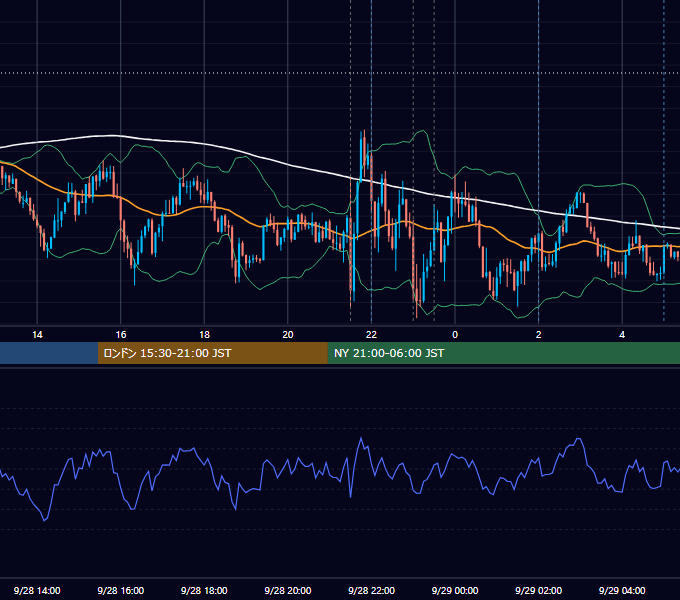Click the 9/28 20:00 date label
The height and width of the screenshot is (600, 680).
[288, 590]
